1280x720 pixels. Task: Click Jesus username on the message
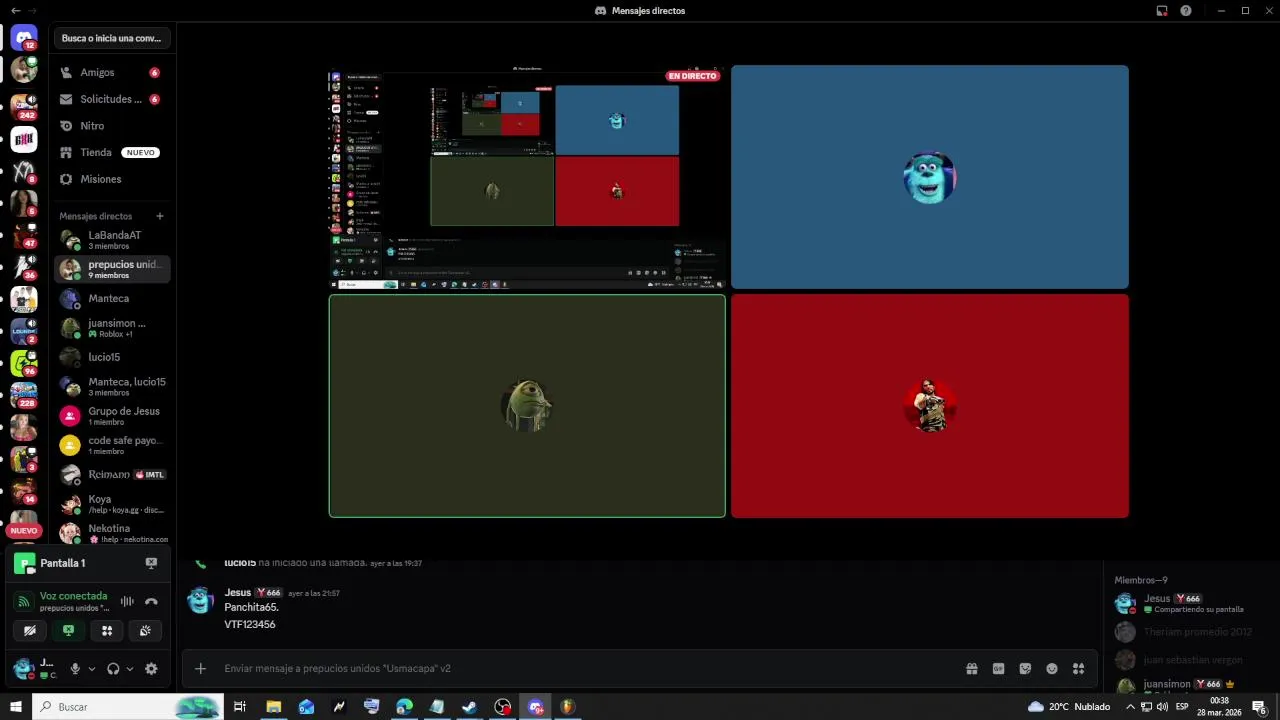(238, 592)
